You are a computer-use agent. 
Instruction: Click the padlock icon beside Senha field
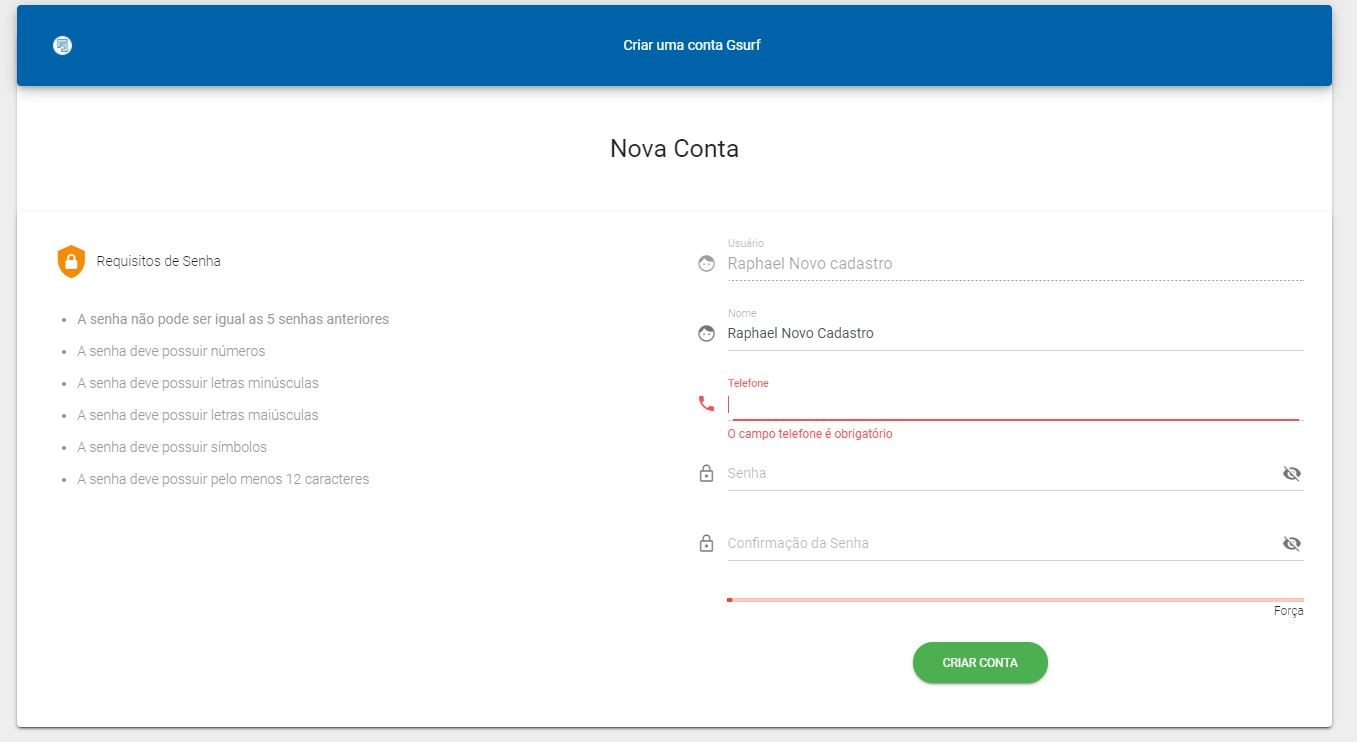click(x=706, y=474)
